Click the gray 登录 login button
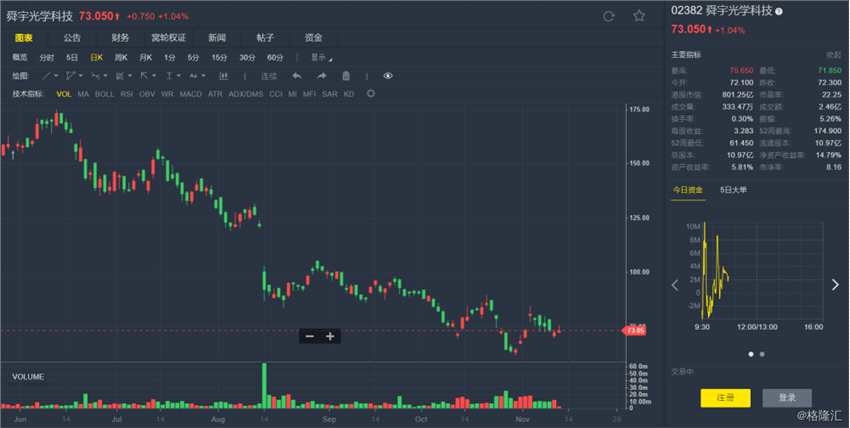 pos(787,398)
